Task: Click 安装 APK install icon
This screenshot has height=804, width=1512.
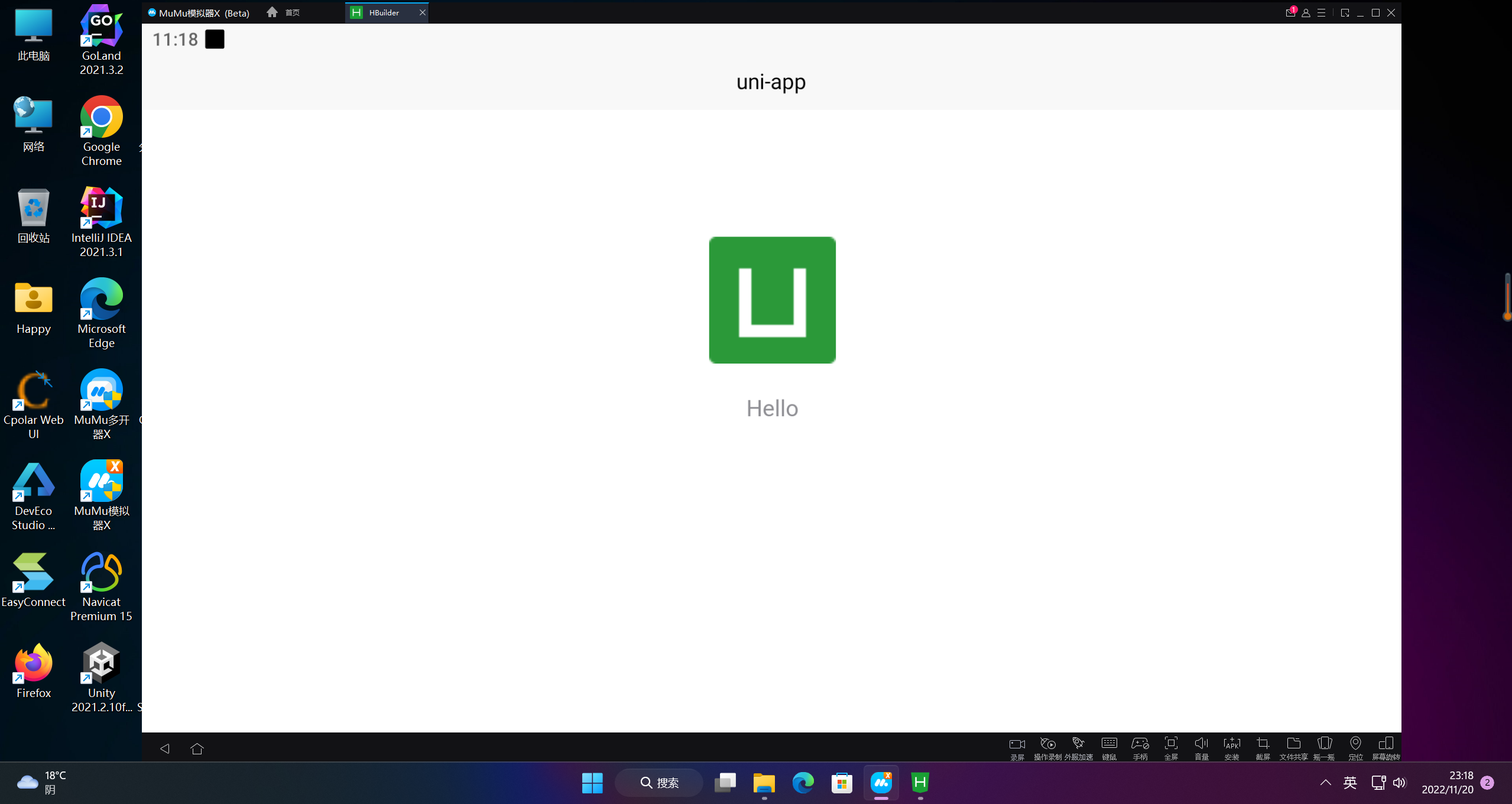Action: click(x=1232, y=748)
